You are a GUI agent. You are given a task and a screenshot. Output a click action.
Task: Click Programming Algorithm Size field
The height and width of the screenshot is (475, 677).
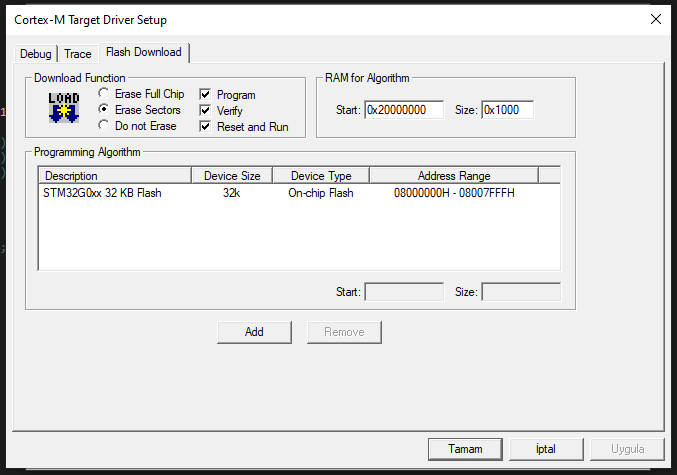pos(521,292)
